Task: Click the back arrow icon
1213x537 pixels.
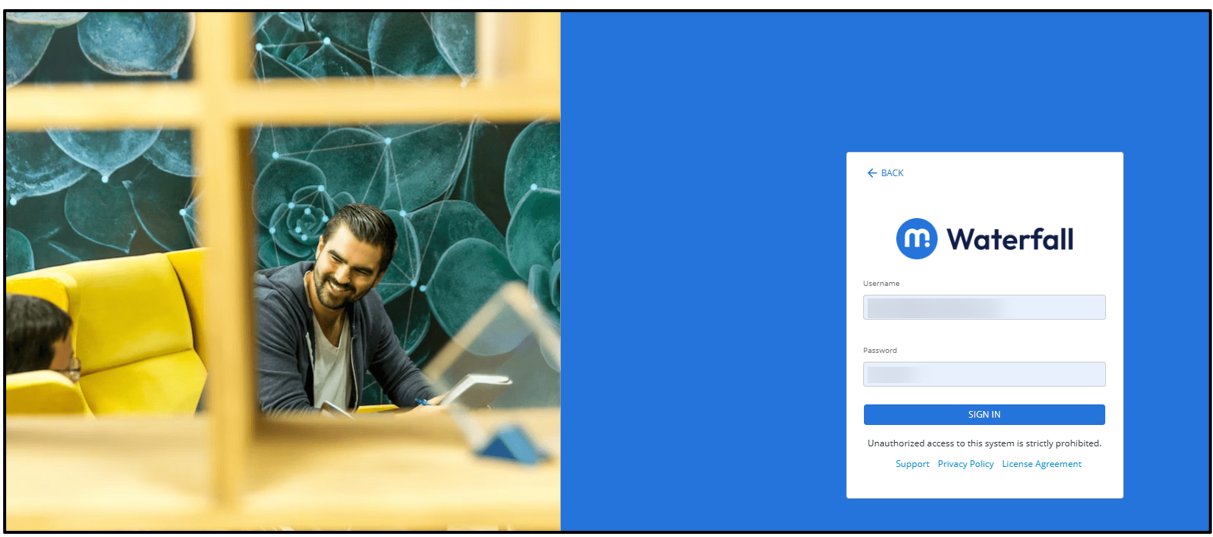Action: (x=872, y=173)
